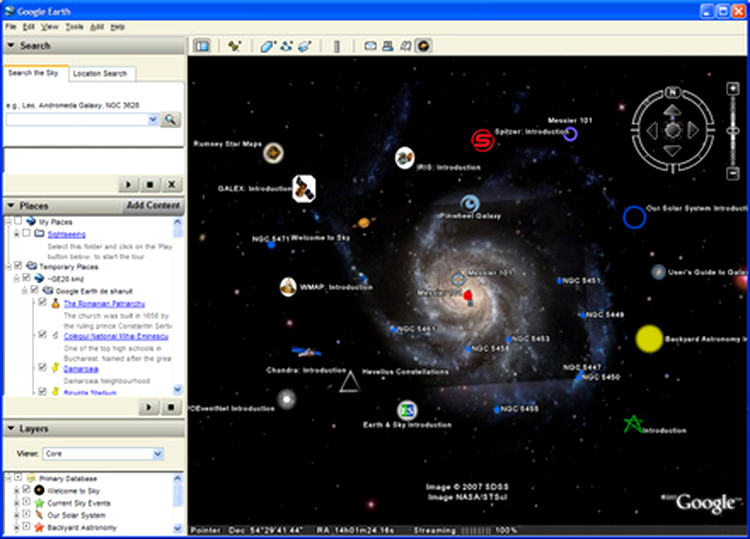Click the zoom out minus button
Viewport: 750px width, 539px height.
tap(733, 173)
